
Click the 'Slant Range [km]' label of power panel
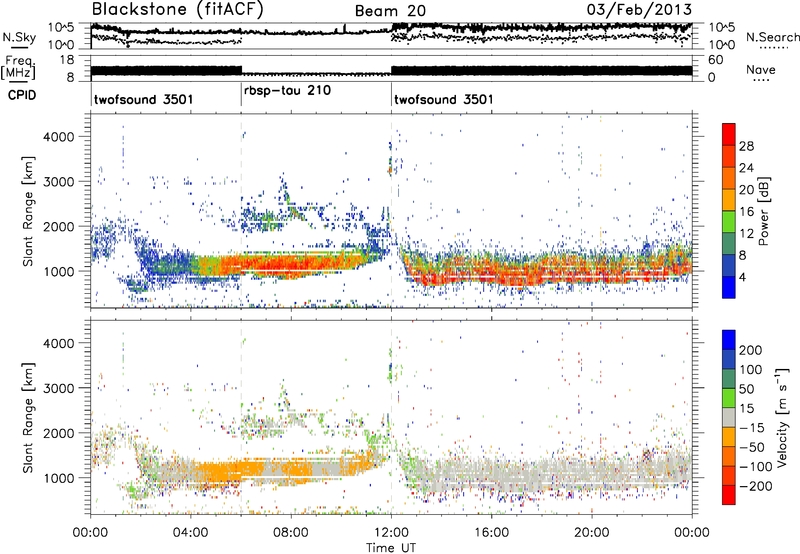[28, 211]
